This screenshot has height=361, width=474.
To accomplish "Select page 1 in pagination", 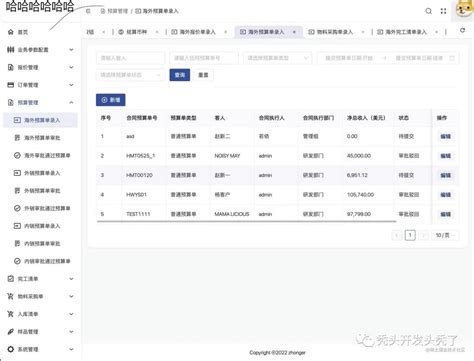I will point(410,235).
